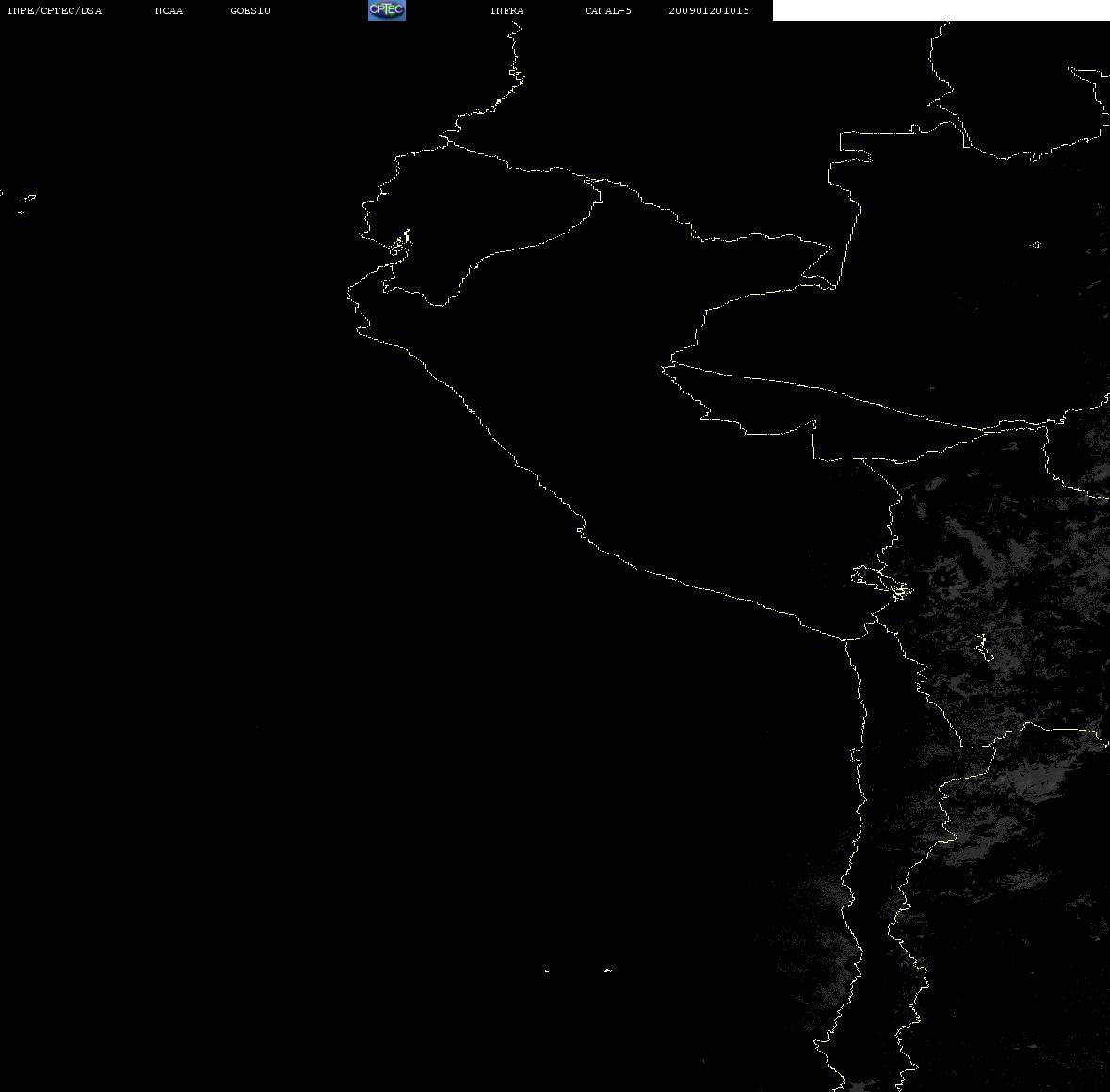Select the CANAL-5 label

click(608, 10)
